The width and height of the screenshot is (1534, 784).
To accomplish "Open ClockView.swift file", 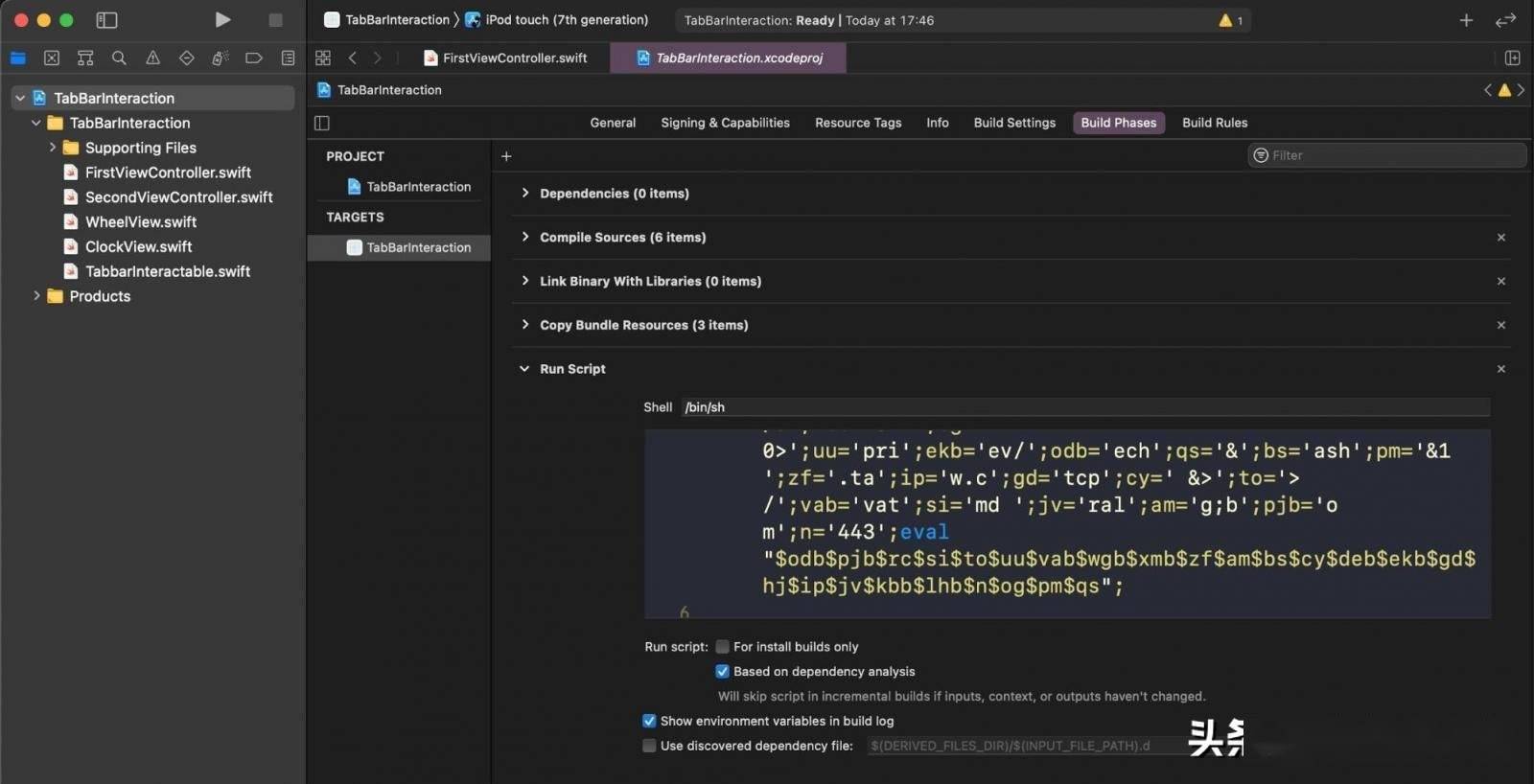I will [x=128, y=247].
